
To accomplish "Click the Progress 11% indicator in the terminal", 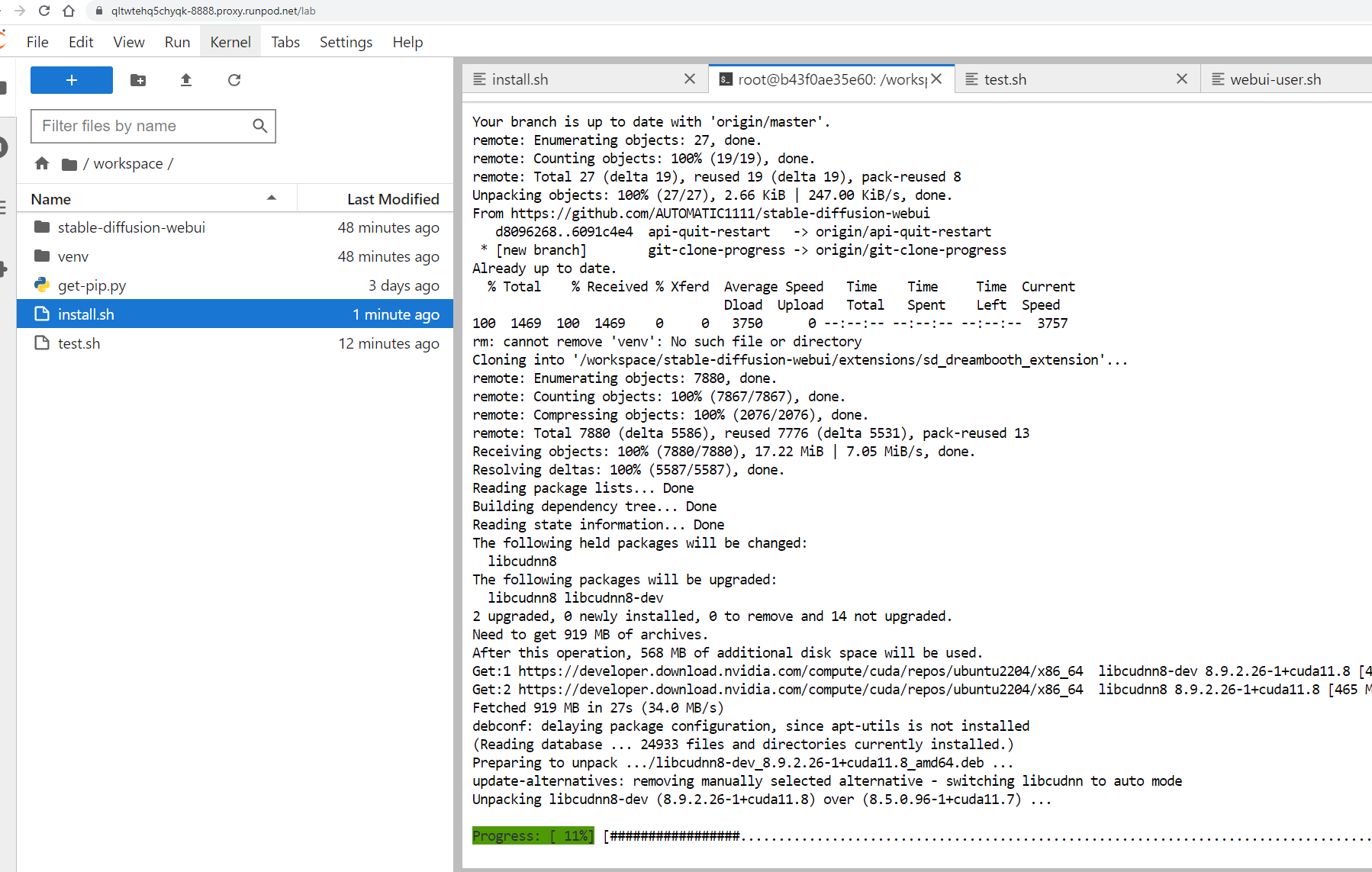I will click(533, 835).
